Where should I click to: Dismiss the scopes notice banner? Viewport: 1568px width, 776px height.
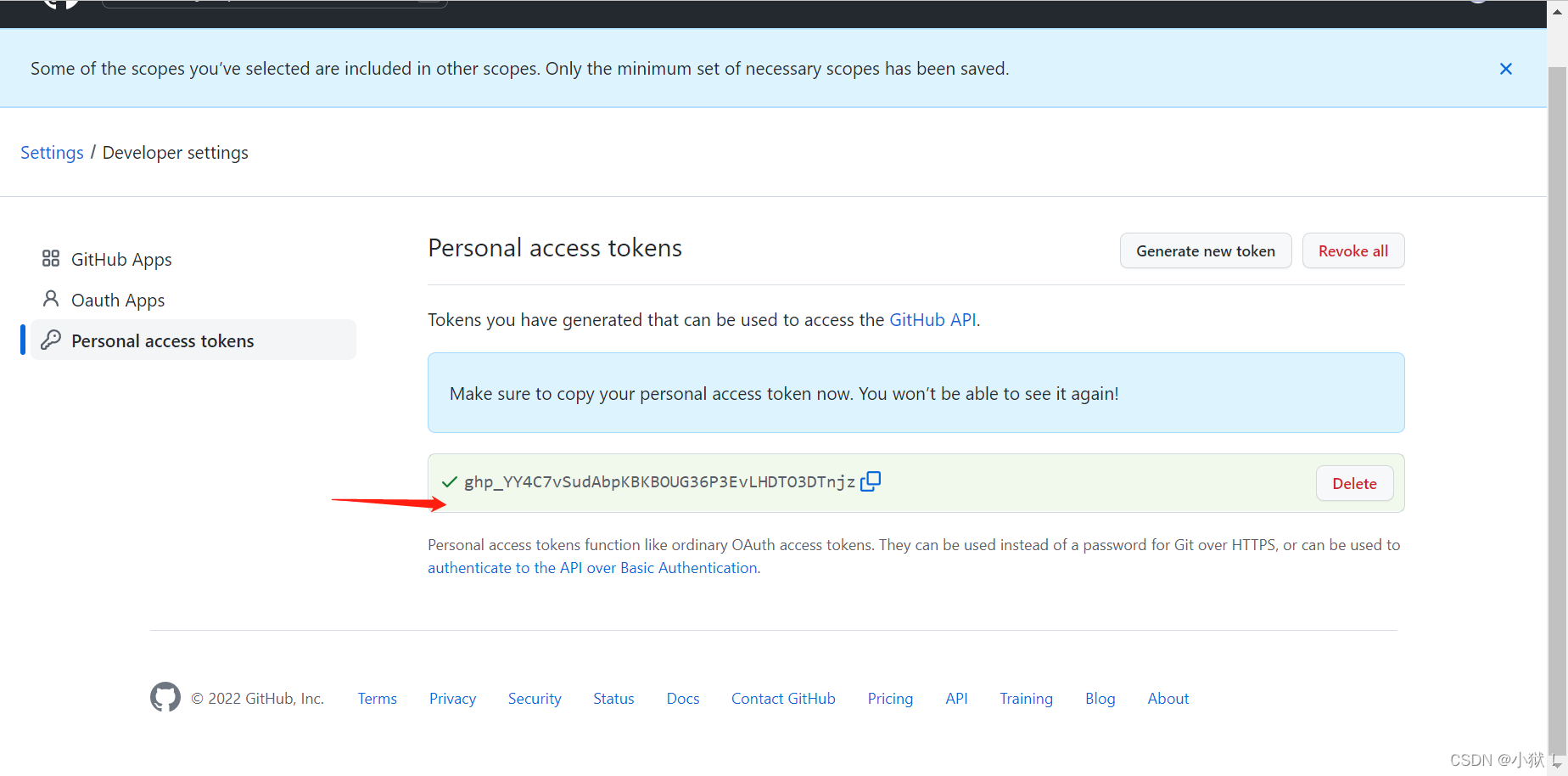(x=1506, y=69)
